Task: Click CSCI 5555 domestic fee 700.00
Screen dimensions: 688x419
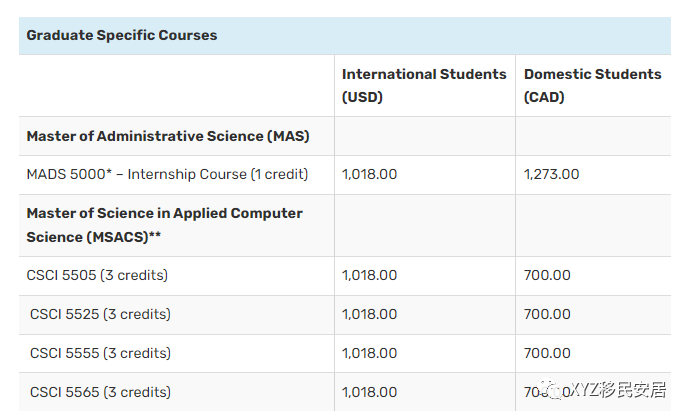Action: point(547,353)
